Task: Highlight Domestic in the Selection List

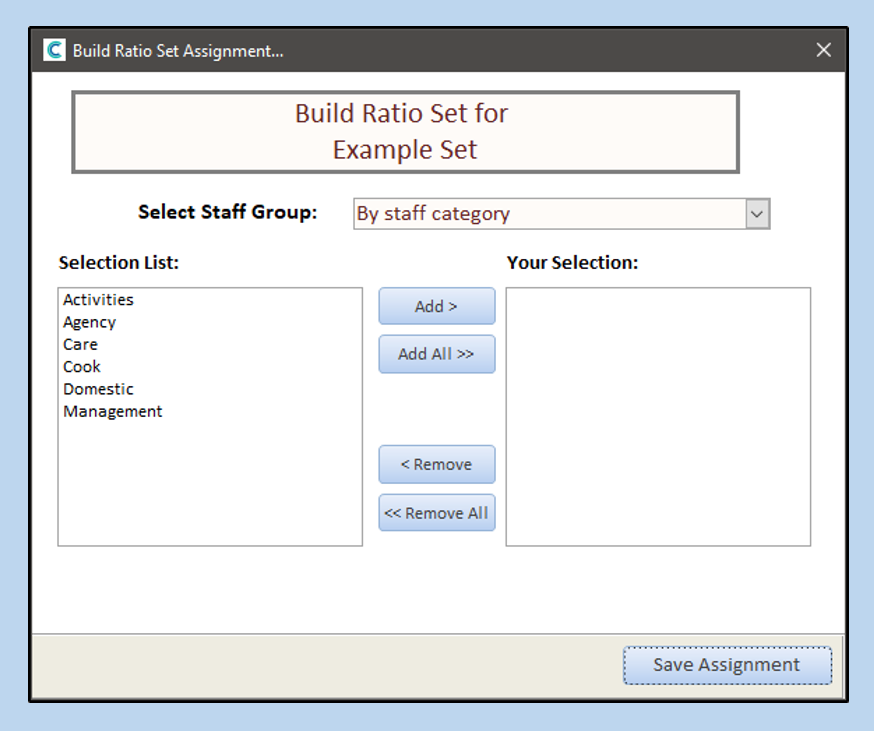Action: (x=98, y=389)
